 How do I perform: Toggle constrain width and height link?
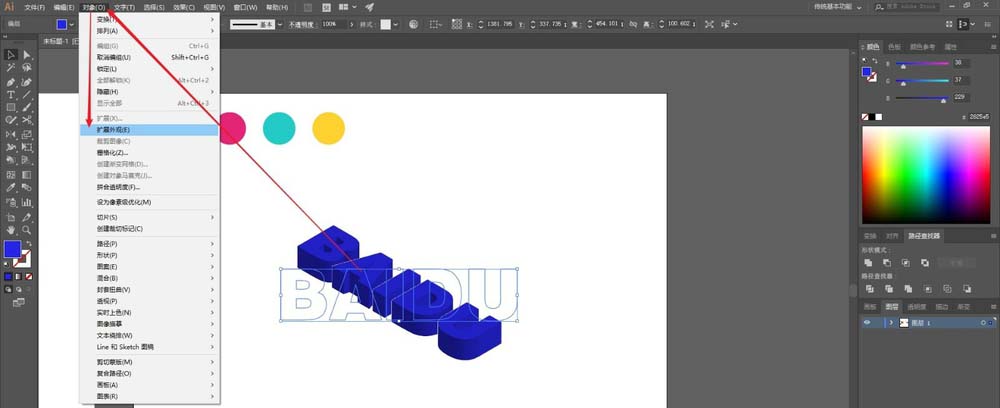(x=633, y=24)
